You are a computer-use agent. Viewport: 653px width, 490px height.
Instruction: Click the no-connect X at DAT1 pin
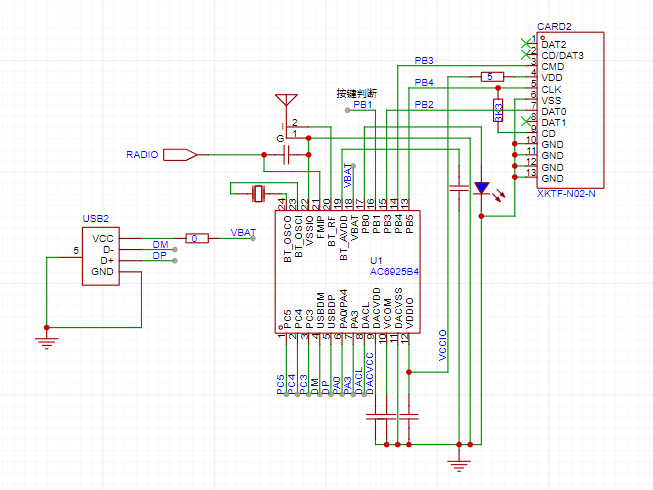click(526, 122)
